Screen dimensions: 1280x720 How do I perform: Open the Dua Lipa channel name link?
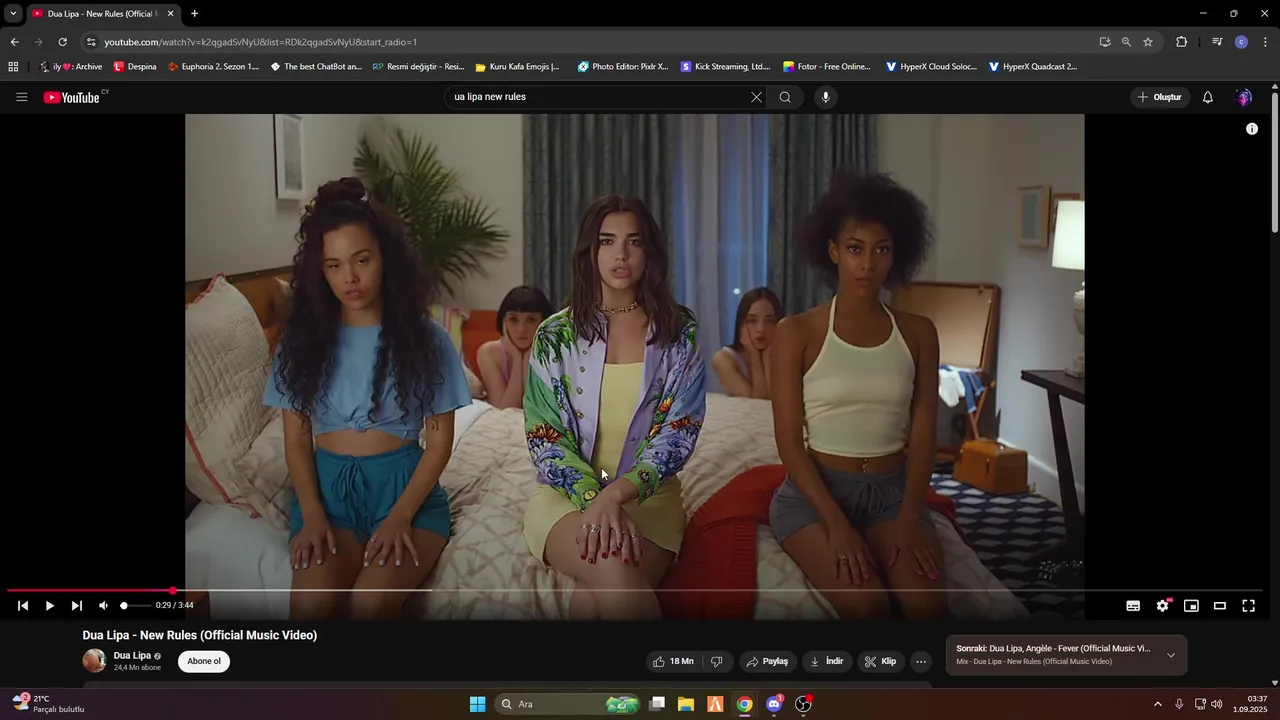tap(132, 656)
